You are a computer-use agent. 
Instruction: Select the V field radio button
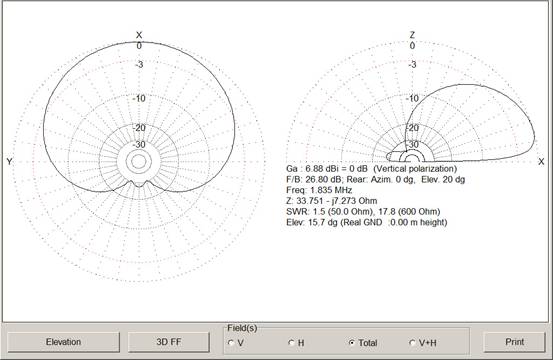(x=236, y=343)
